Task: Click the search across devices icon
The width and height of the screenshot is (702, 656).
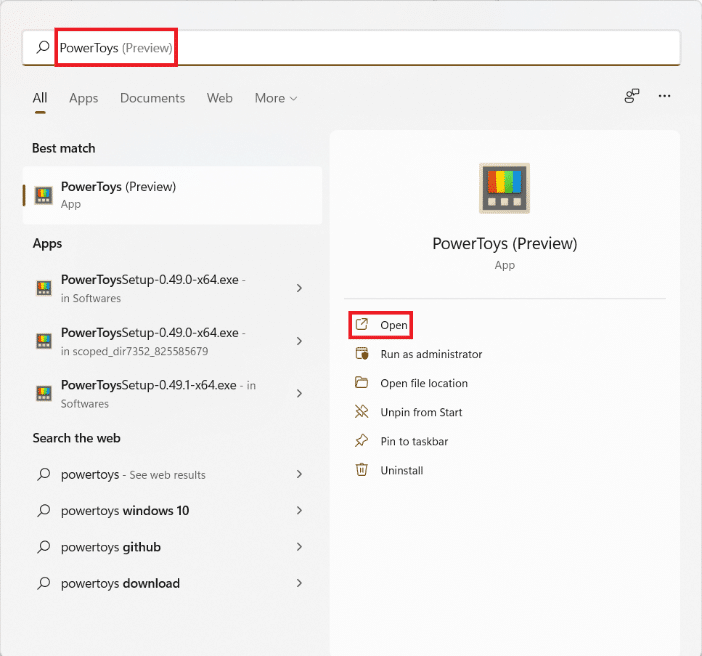Action: pyautogui.click(x=631, y=96)
